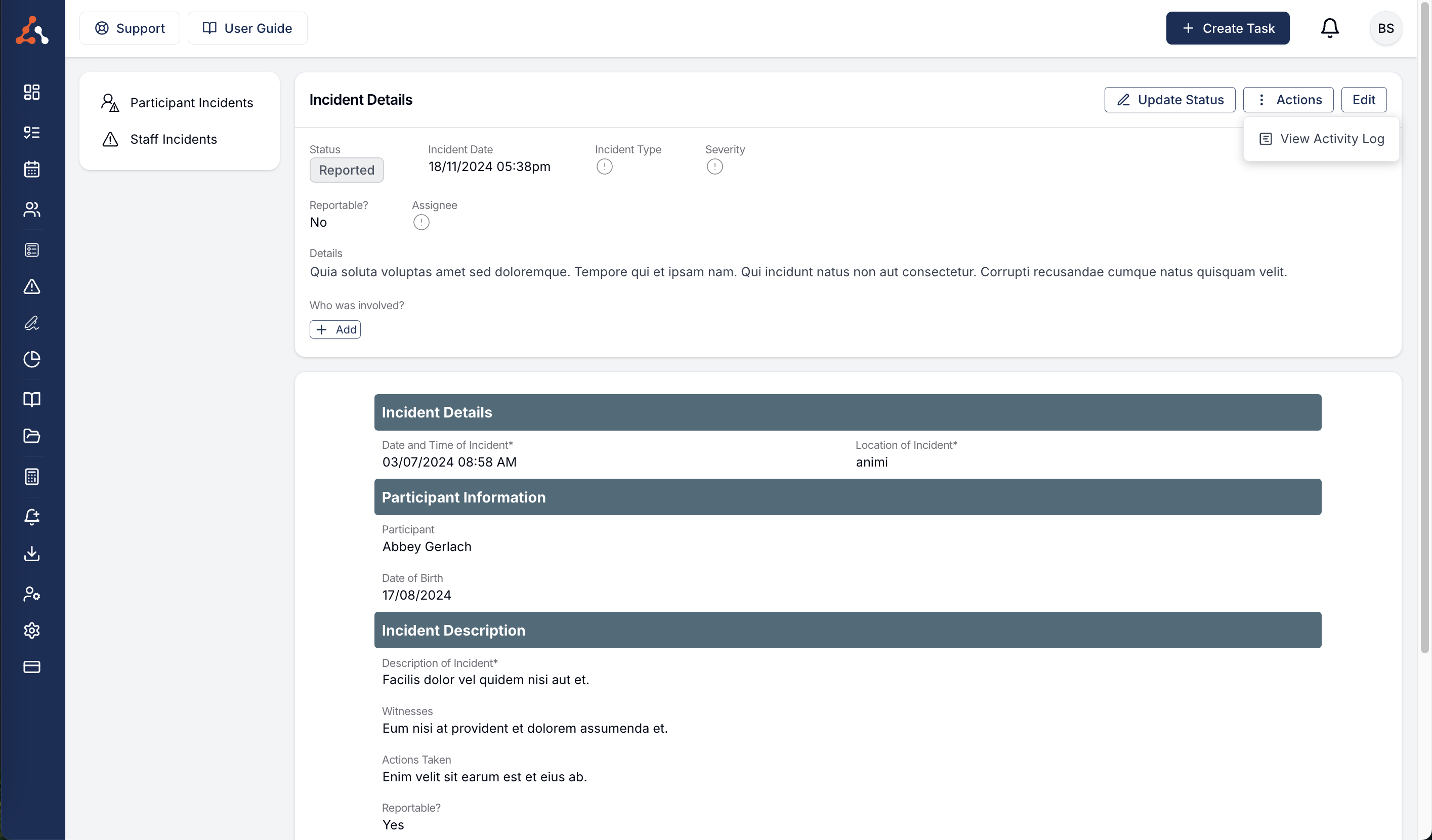1432x840 pixels.
Task: Click the Create Task button
Action: point(1228,28)
